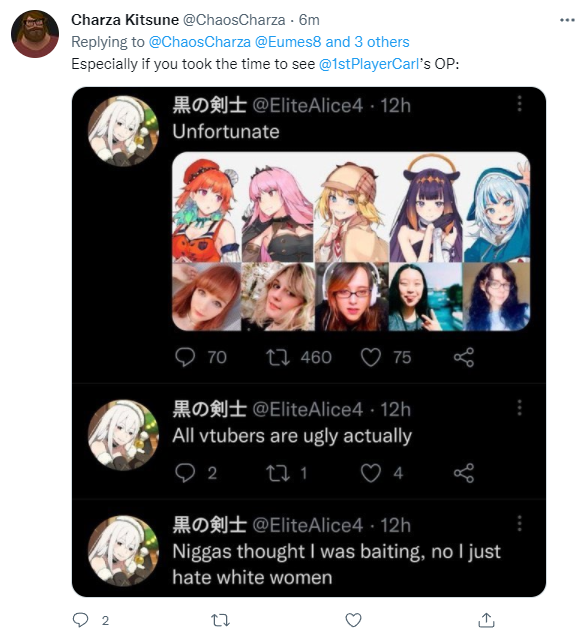Like the outer tweet with heart icon
This screenshot has width=587, height=635.
coord(353,620)
